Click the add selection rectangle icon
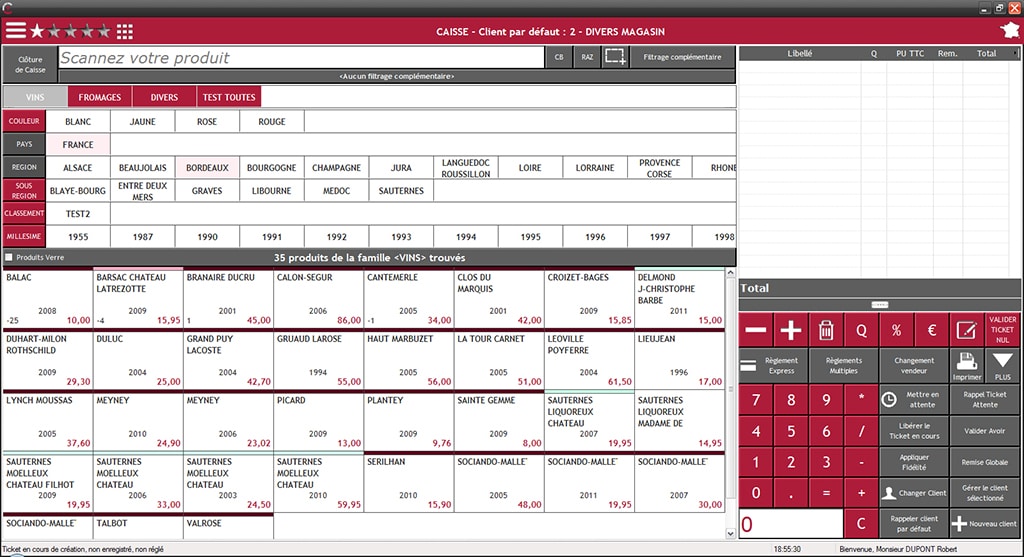The height and width of the screenshot is (557, 1024). 615,57
